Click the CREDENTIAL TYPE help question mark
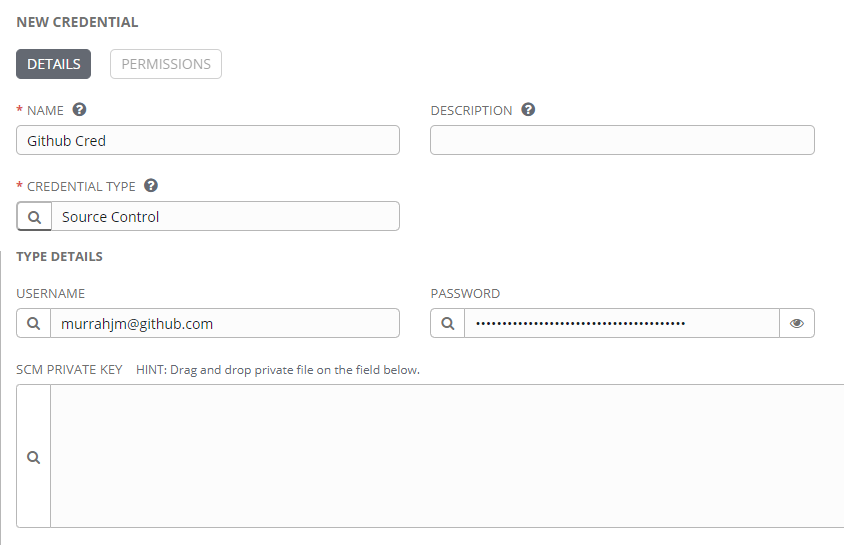This screenshot has width=844, height=545. coord(151,186)
